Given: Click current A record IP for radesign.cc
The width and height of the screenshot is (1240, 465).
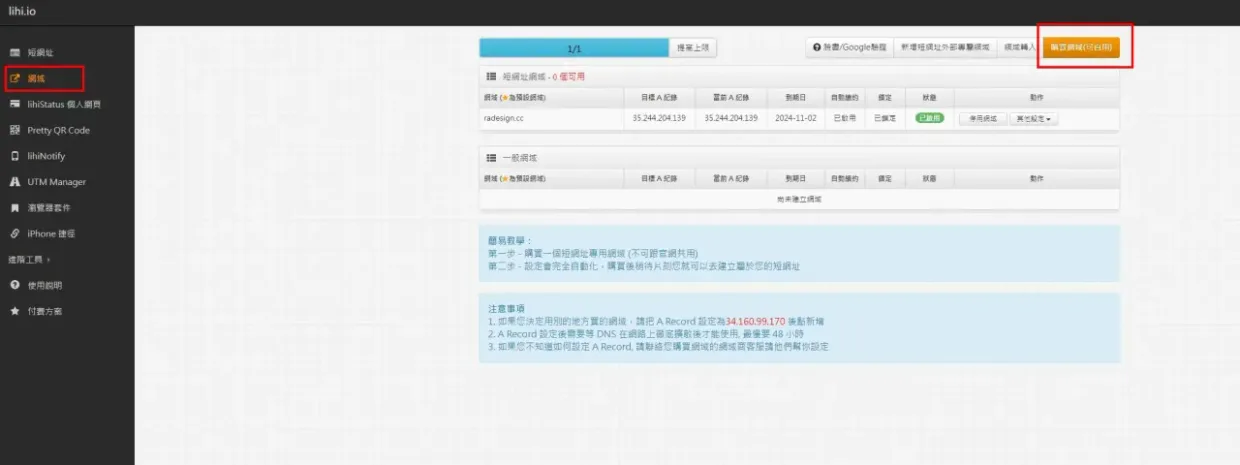Looking at the screenshot, I should click(x=731, y=118).
